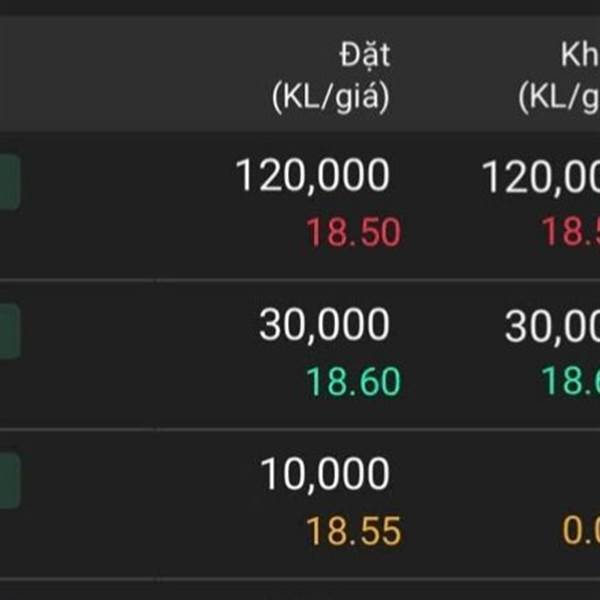This screenshot has width=600, height=600.
Task: Open the order with quantity 10,000
Action: coord(325,474)
